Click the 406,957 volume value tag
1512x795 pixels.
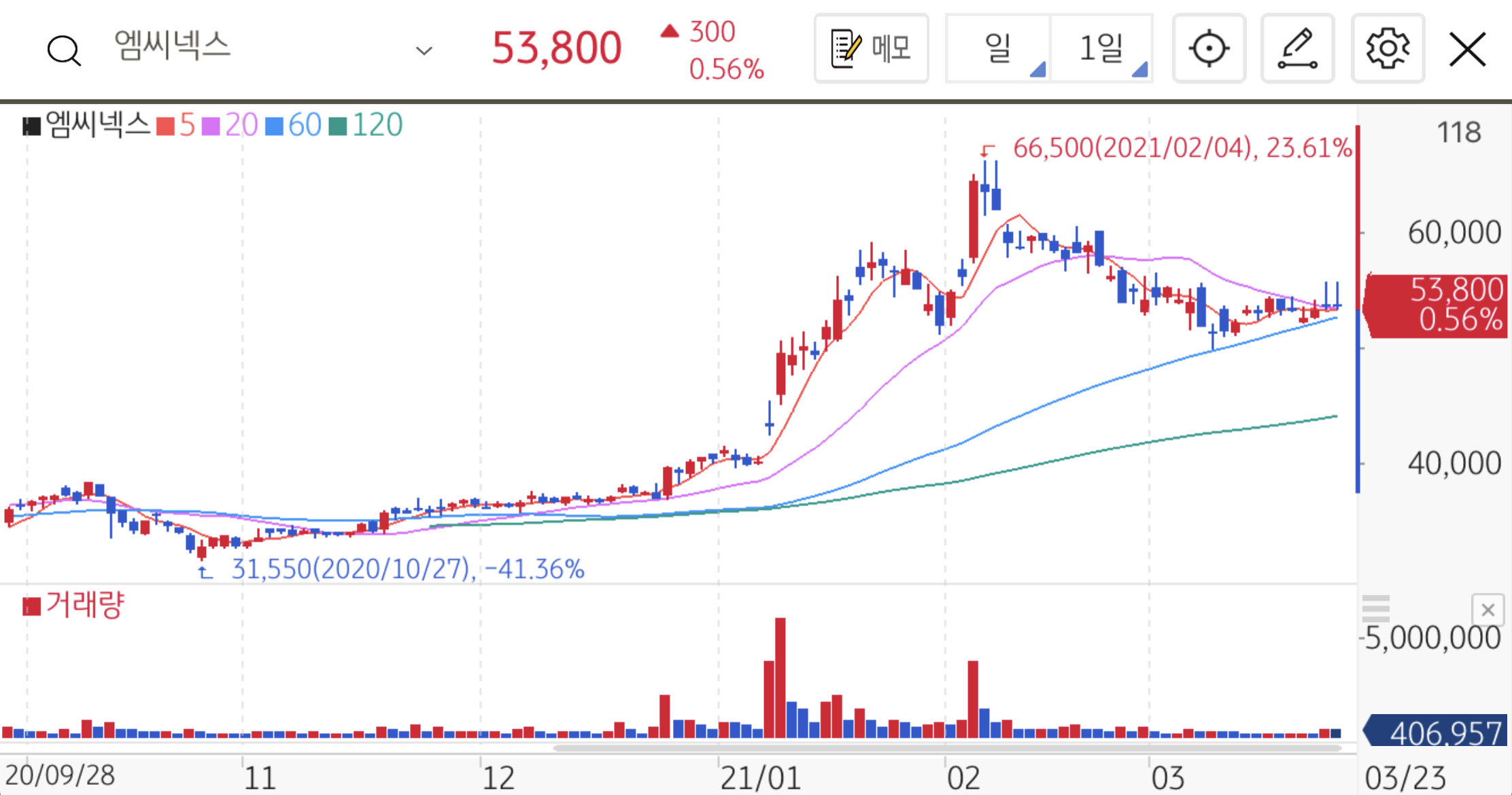pyautogui.click(x=1435, y=732)
